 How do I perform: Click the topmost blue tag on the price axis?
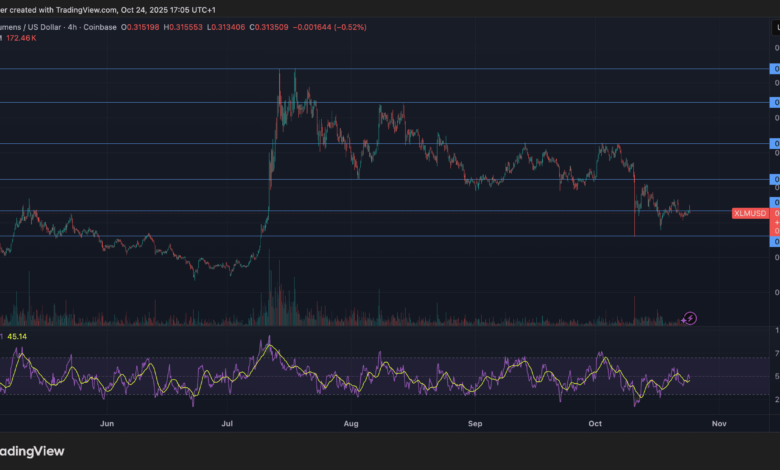coord(775,69)
